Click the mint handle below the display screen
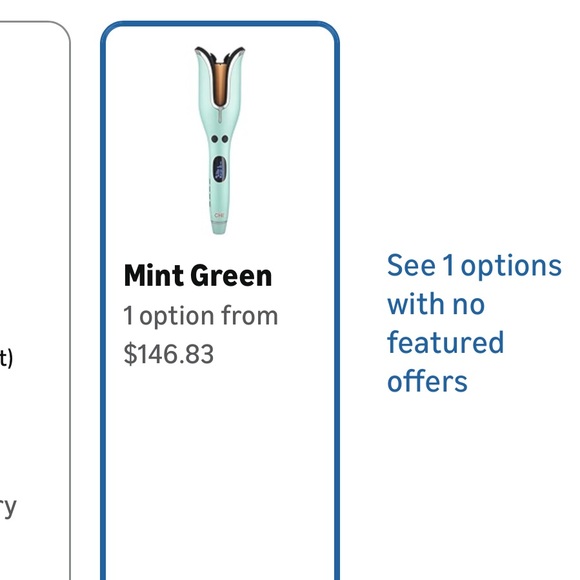The image size is (580, 580). coord(219,198)
